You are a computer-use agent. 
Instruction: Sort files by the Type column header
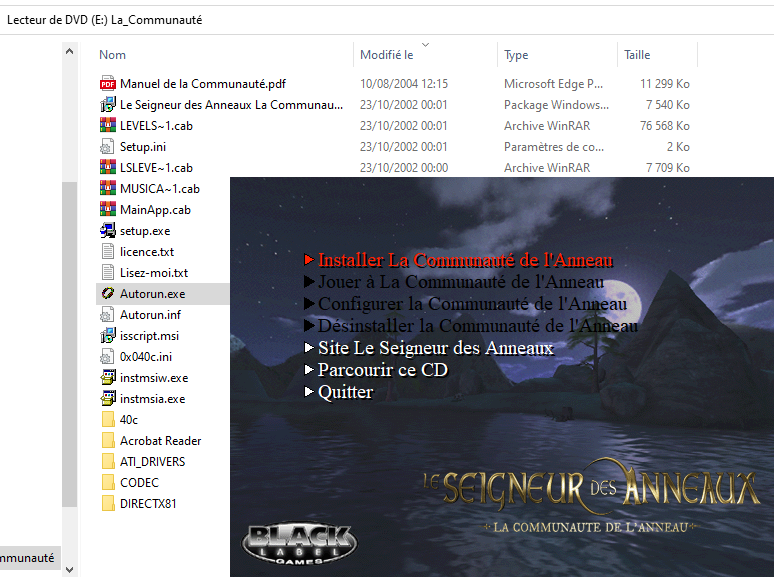[516, 55]
